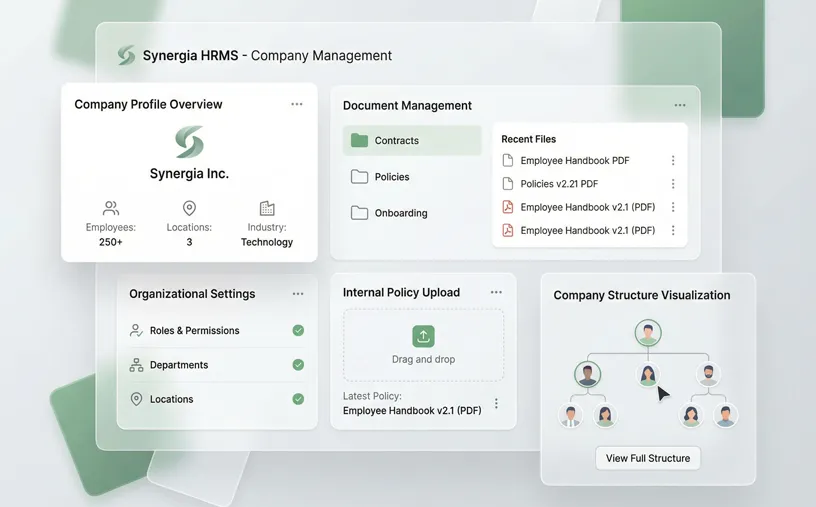Open the Onboarding folder
Viewport: 816px width, 507px height.
coord(412,213)
